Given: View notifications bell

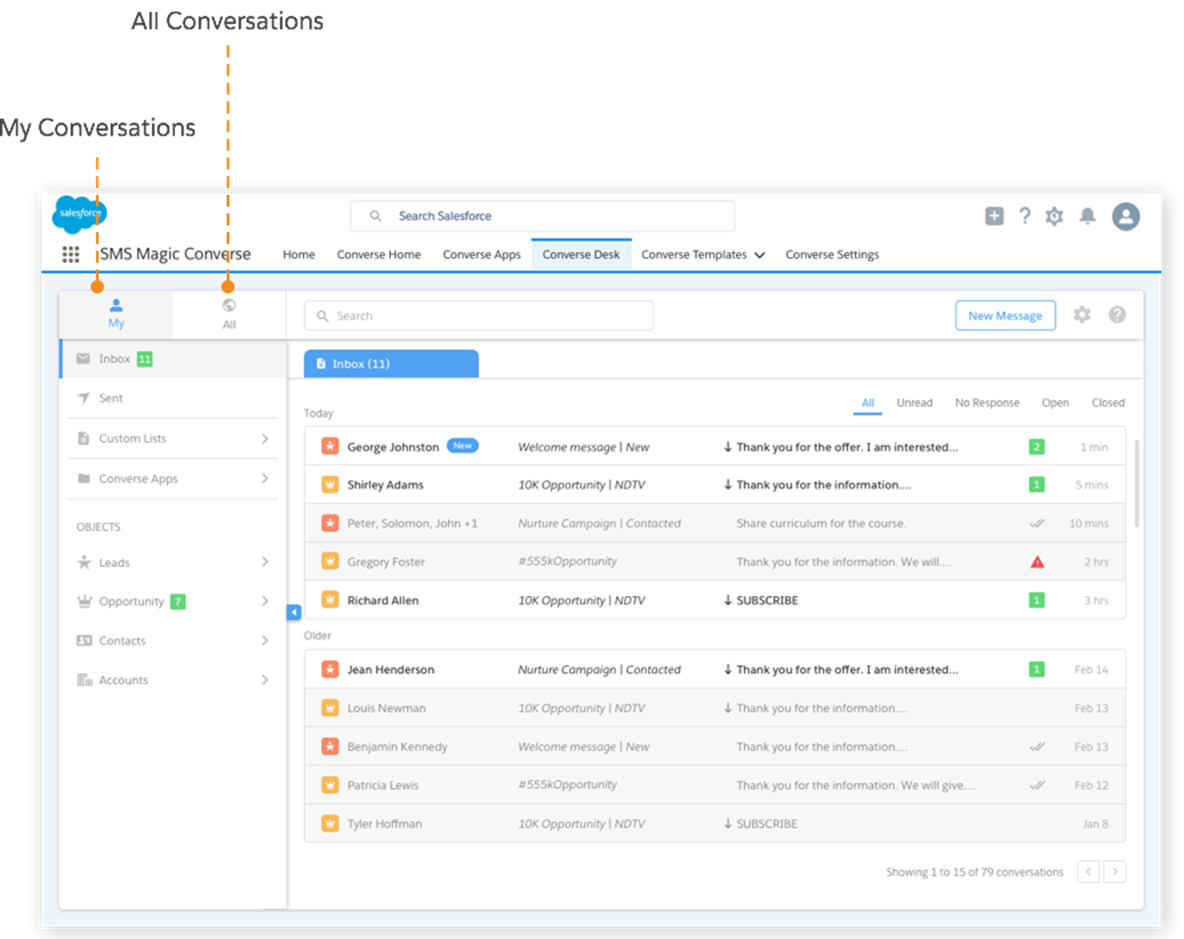Looking at the screenshot, I should coord(1087,217).
